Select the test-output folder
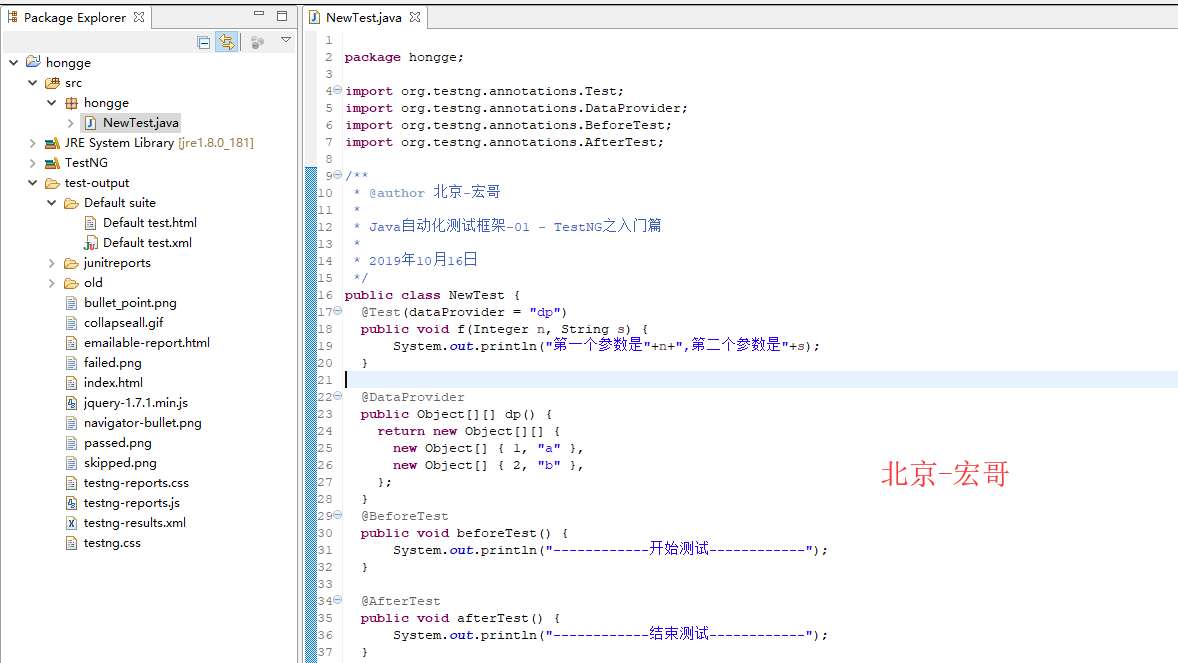The width and height of the screenshot is (1178, 663). 96,183
